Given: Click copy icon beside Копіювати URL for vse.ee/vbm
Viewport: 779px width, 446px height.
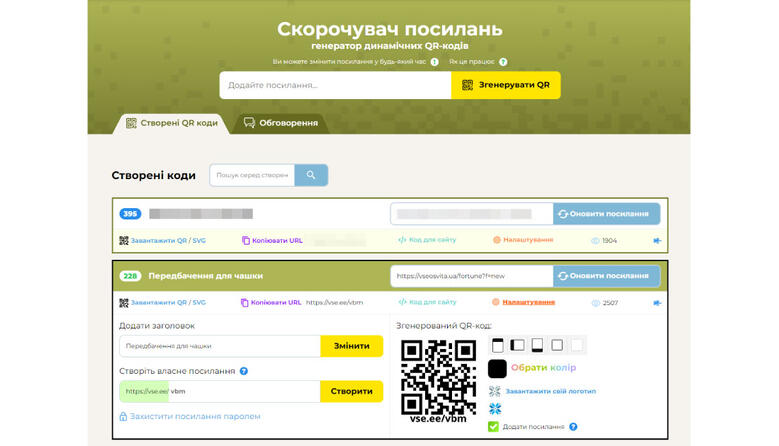Looking at the screenshot, I should click(x=244, y=302).
